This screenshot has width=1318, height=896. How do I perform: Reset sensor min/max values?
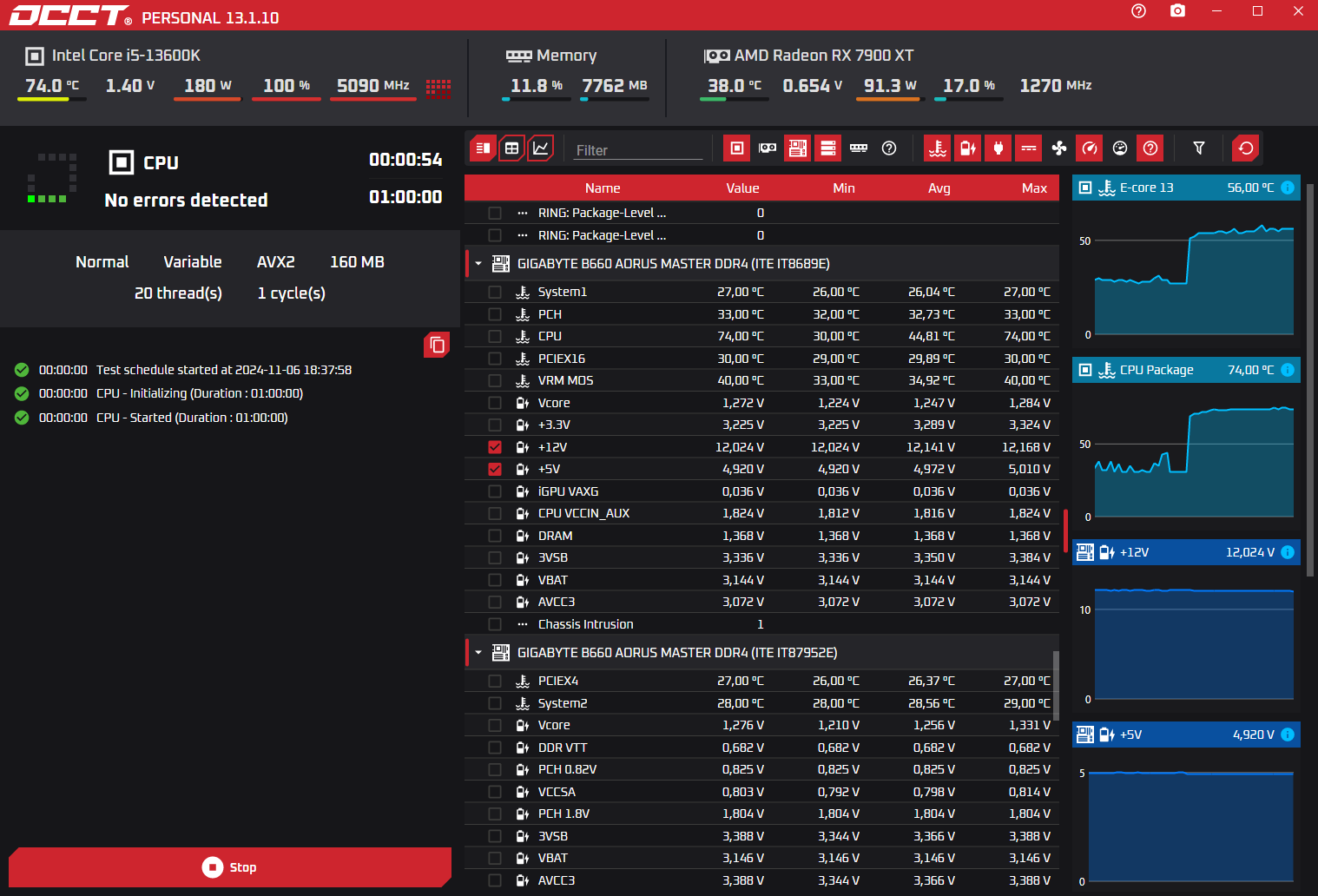tap(1246, 148)
